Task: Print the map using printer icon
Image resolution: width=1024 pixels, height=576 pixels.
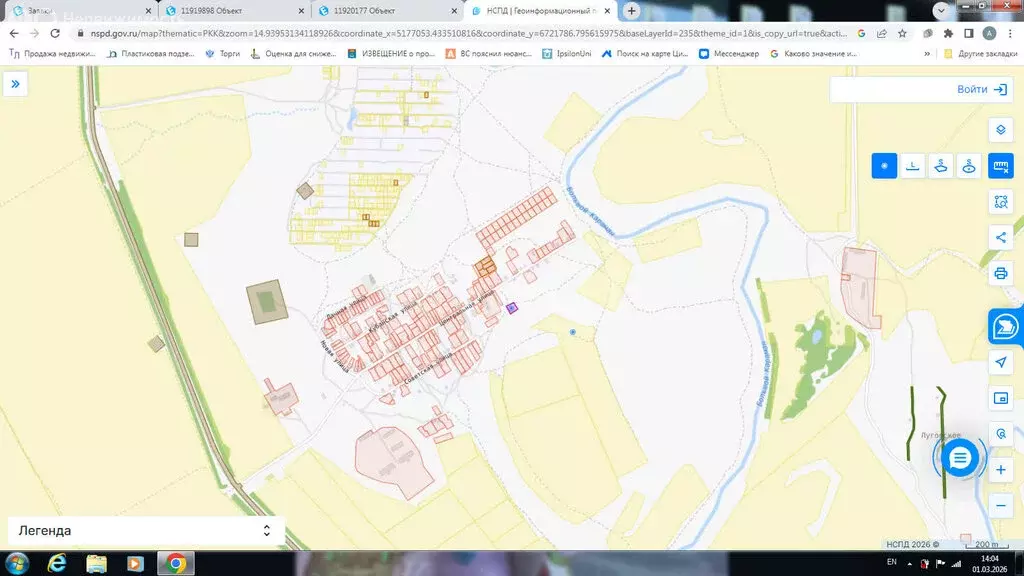Action: pos(1000,273)
